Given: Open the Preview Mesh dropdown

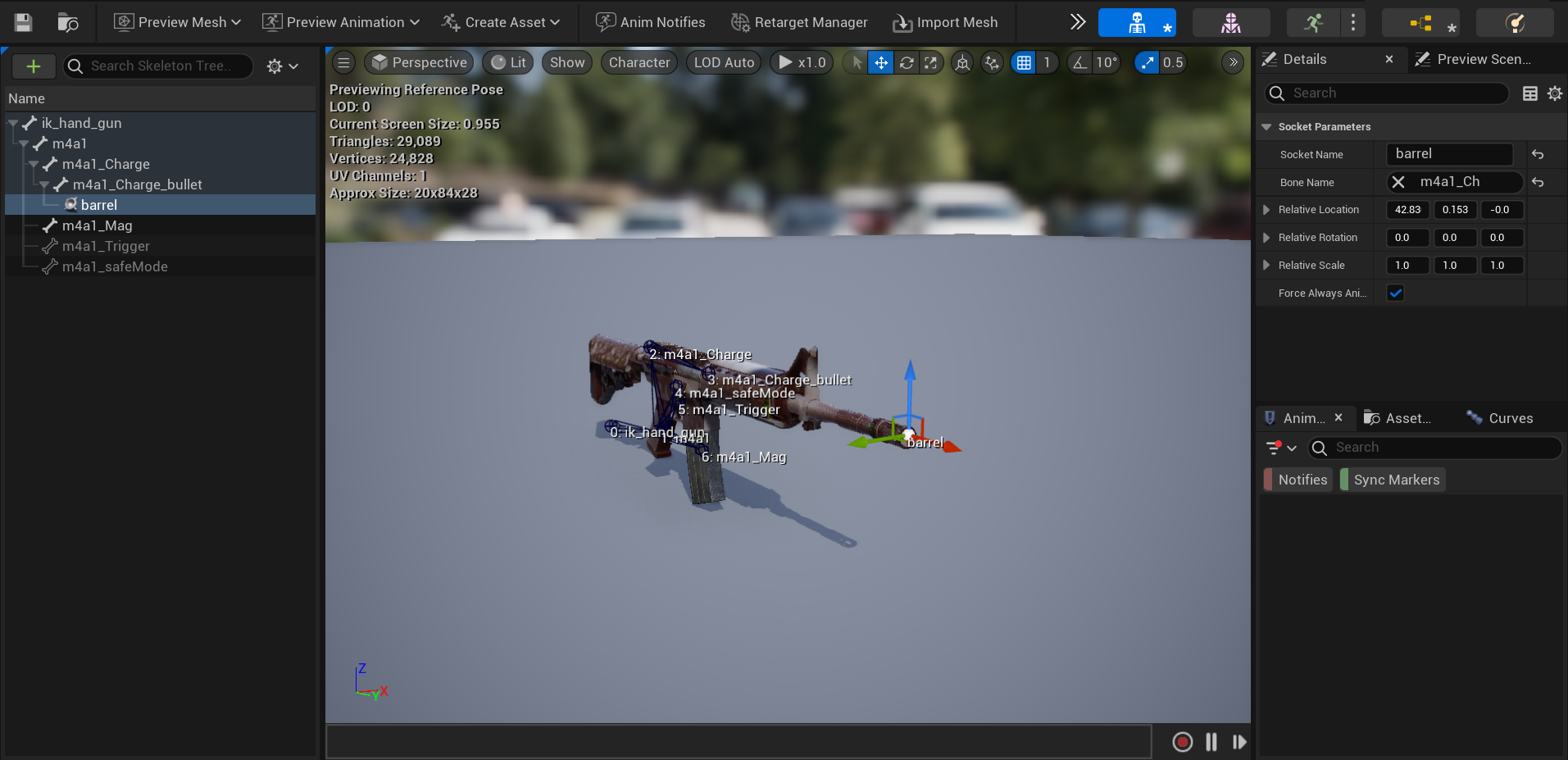Looking at the screenshot, I should click(178, 22).
